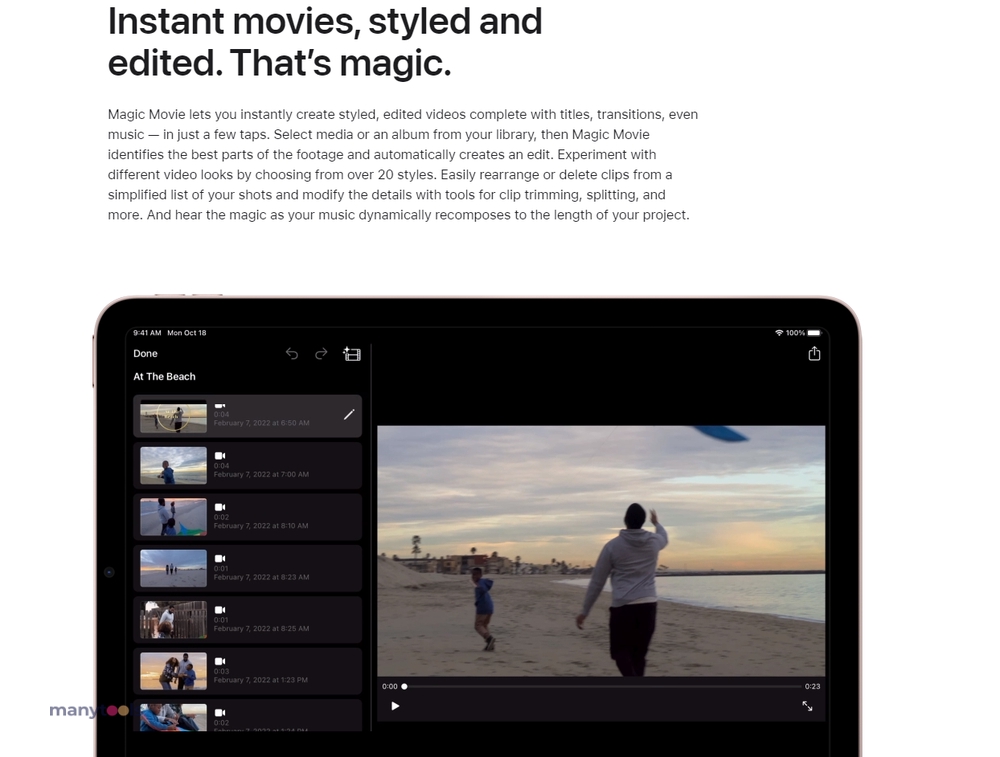This screenshot has height=757, width=1000.
Task: Click the 9:41 AM clock in the status bar
Action: pos(147,333)
